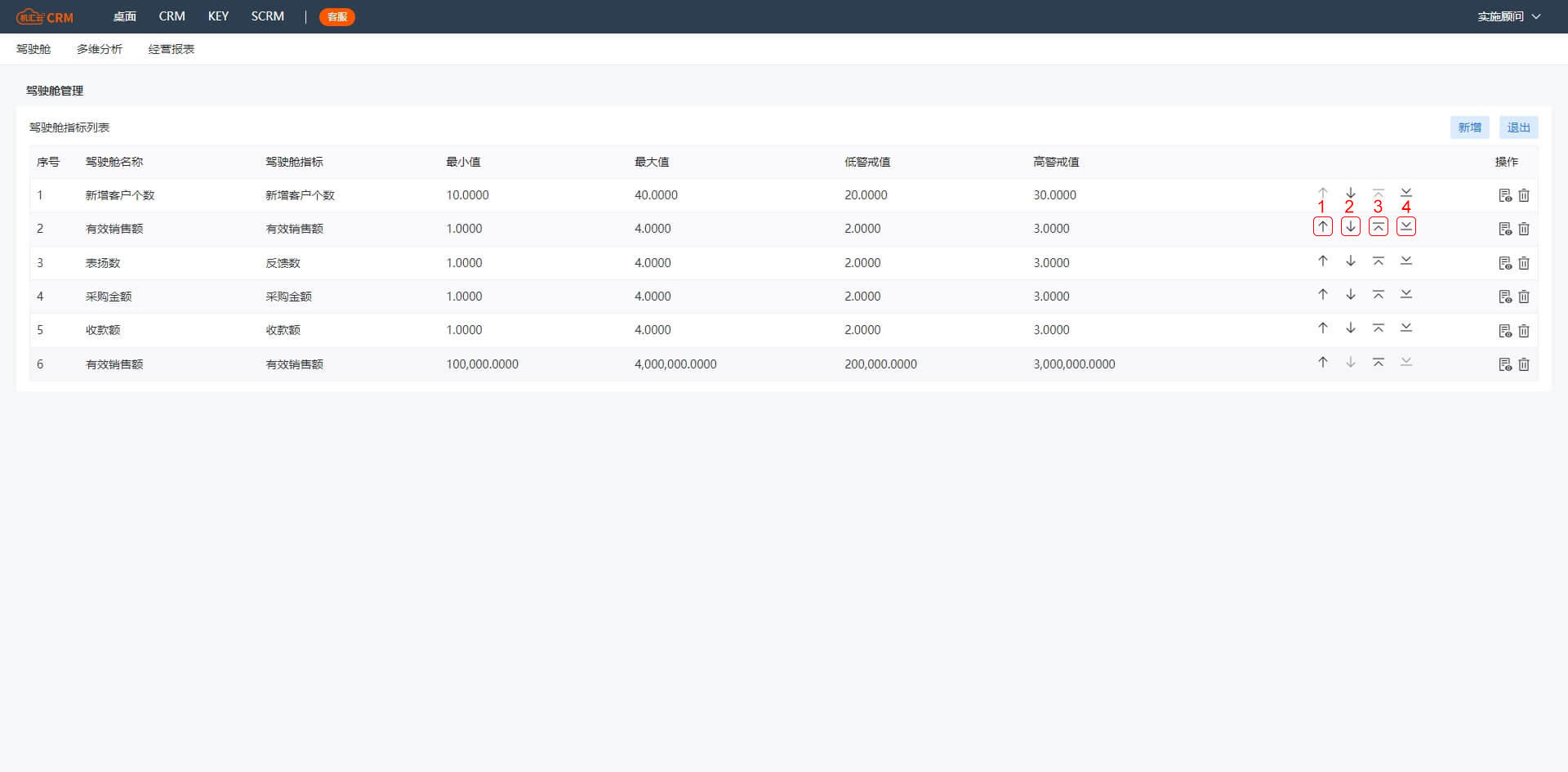
Task: Delete row 2 有效销售额
Action: pos(1524,229)
